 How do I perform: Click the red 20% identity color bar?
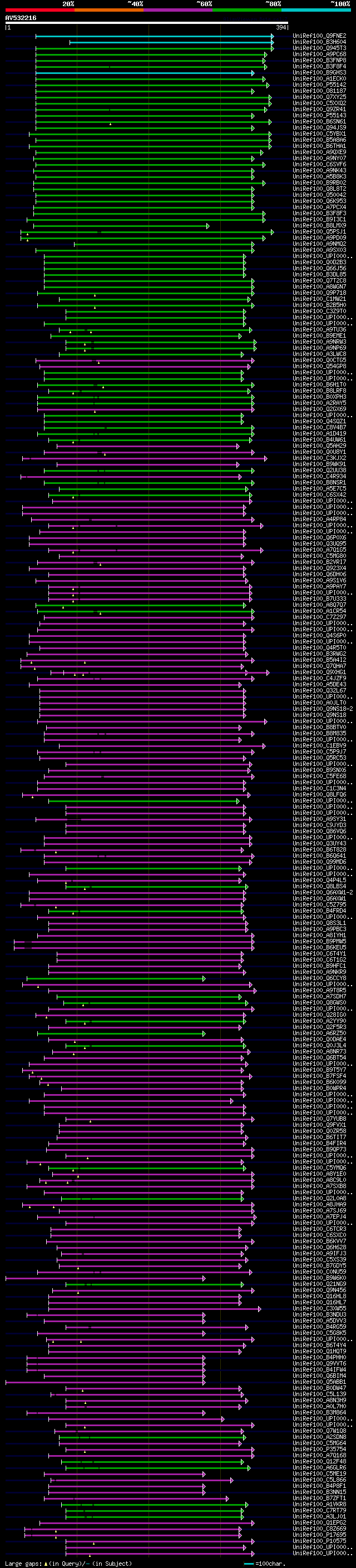coord(39,10)
